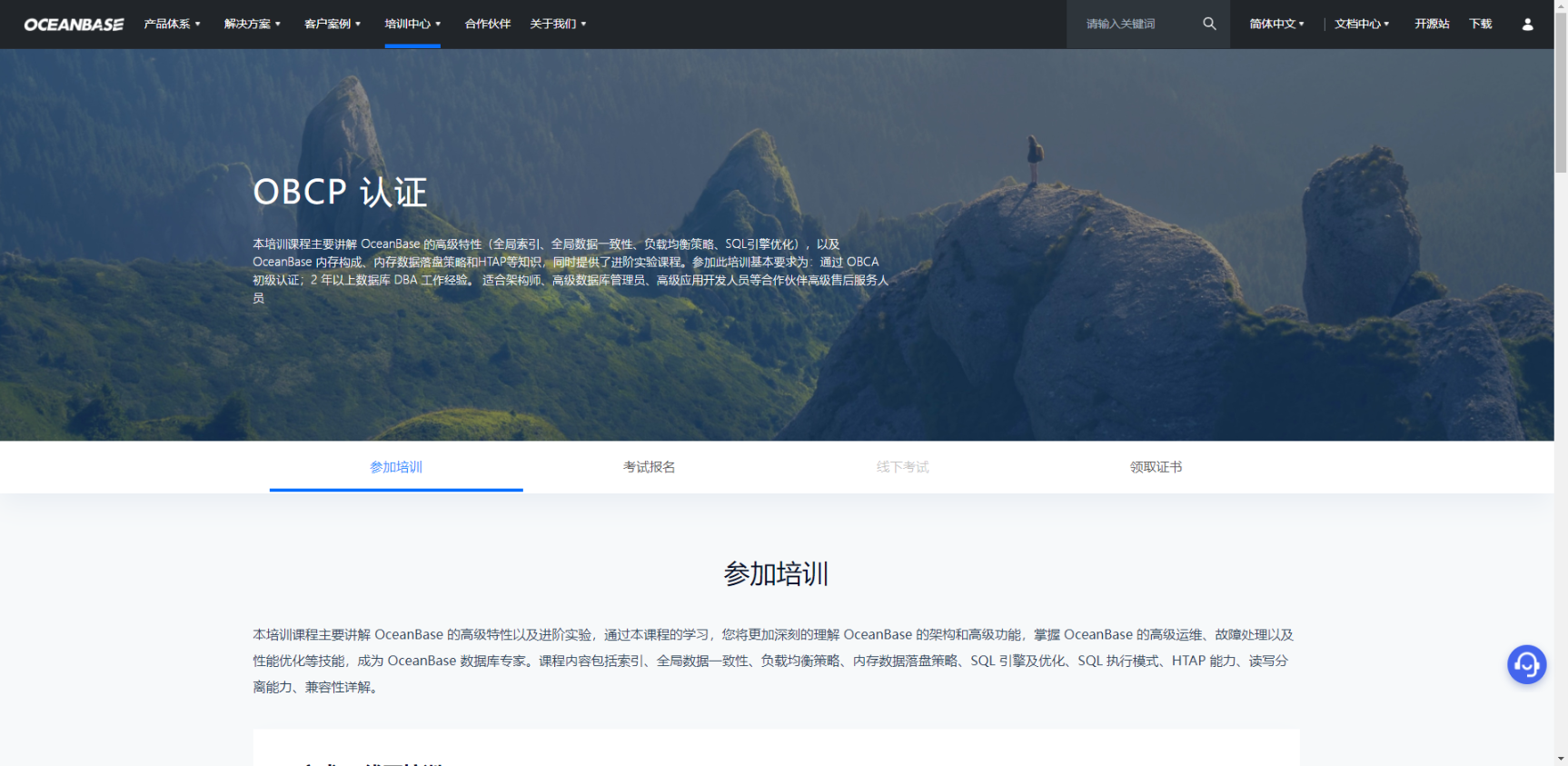Click the search magnifier icon
Image resolution: width=1568 pixels, height=766 pixels.
[1209, 24]
